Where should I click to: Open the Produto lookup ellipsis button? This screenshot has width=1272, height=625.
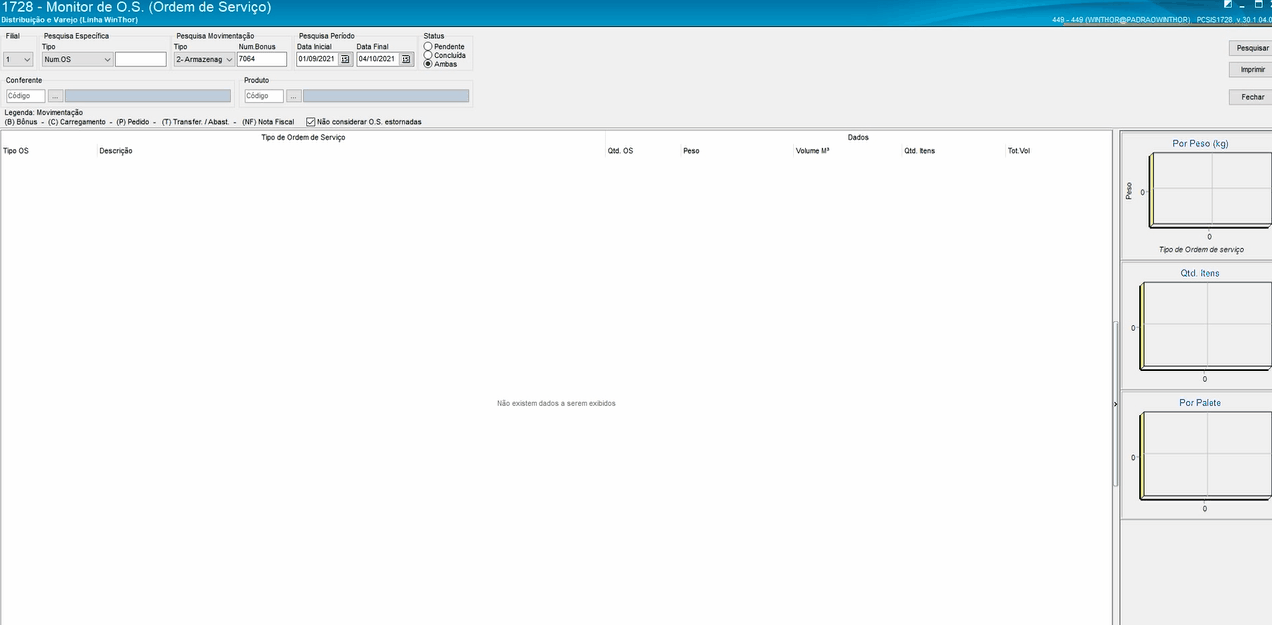coord(294,96)
